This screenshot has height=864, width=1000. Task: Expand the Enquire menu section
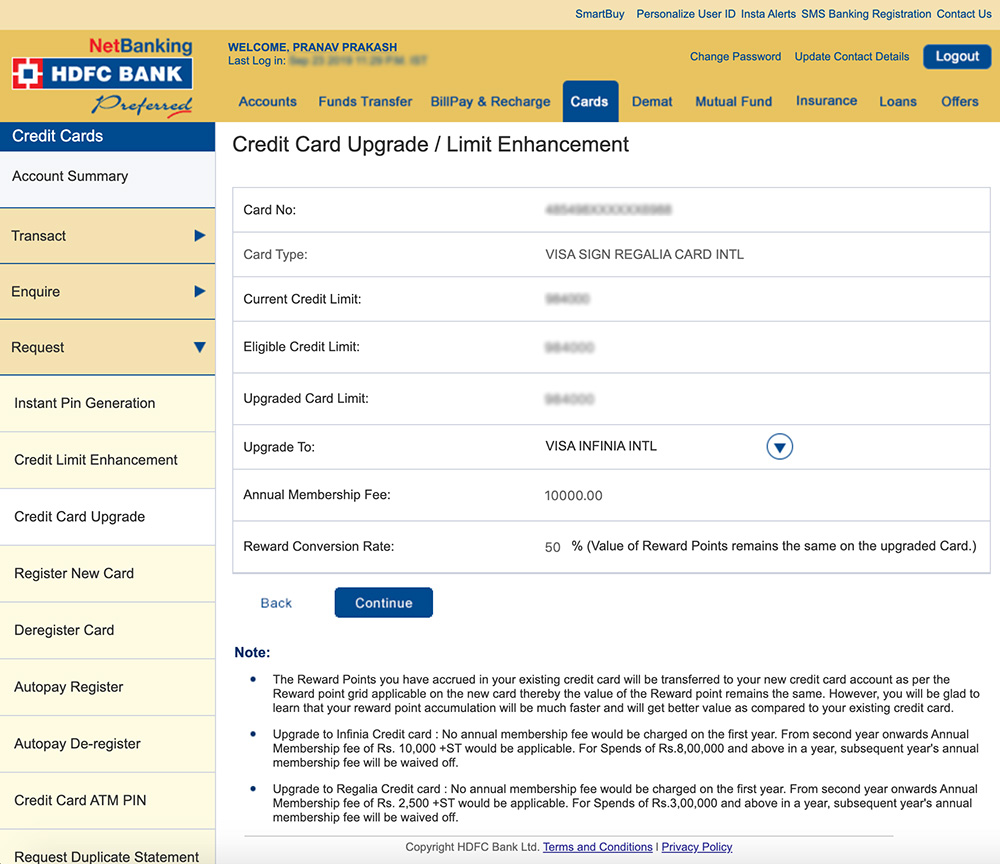click(x=107, y=291)
